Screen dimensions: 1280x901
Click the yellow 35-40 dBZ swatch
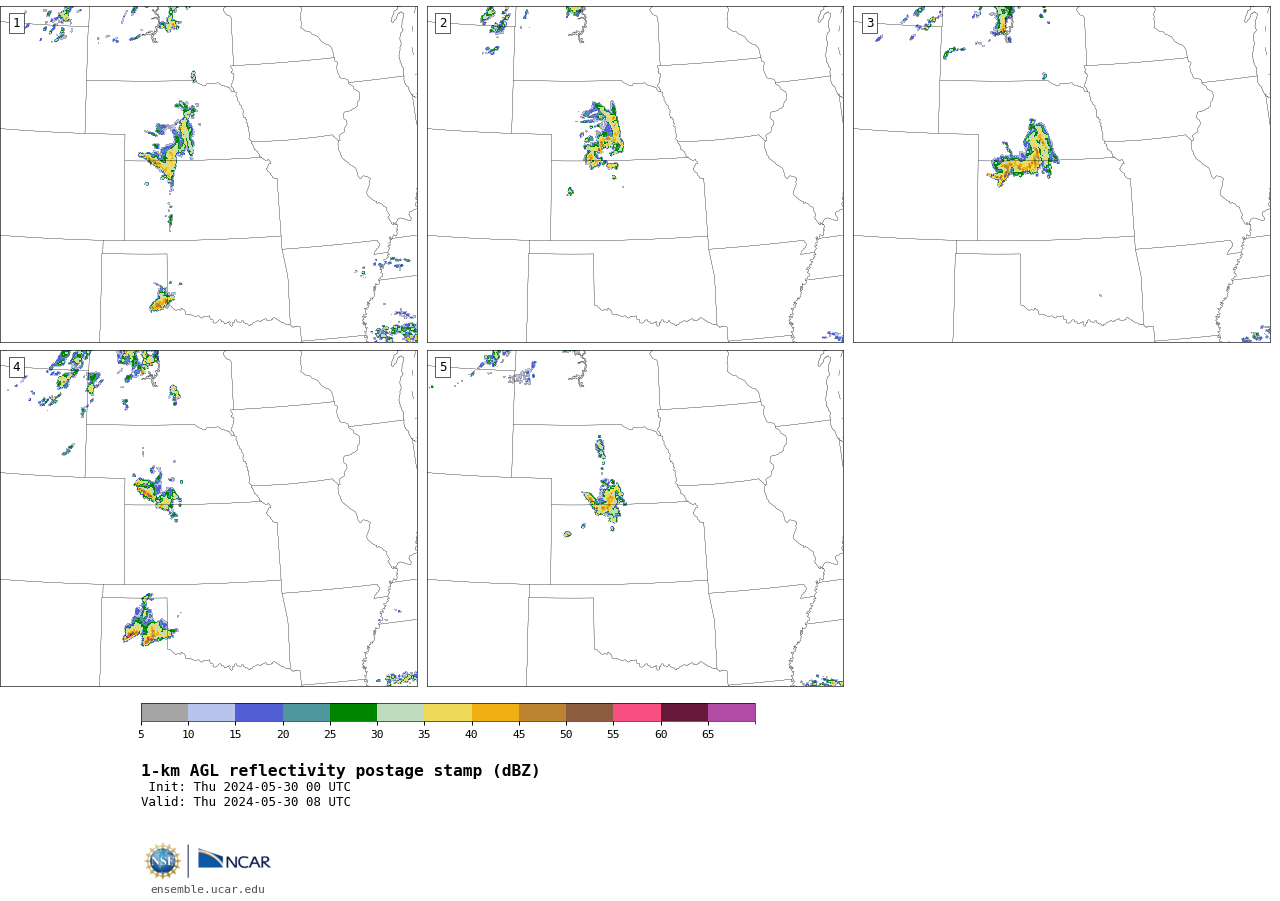coord(448,713)
